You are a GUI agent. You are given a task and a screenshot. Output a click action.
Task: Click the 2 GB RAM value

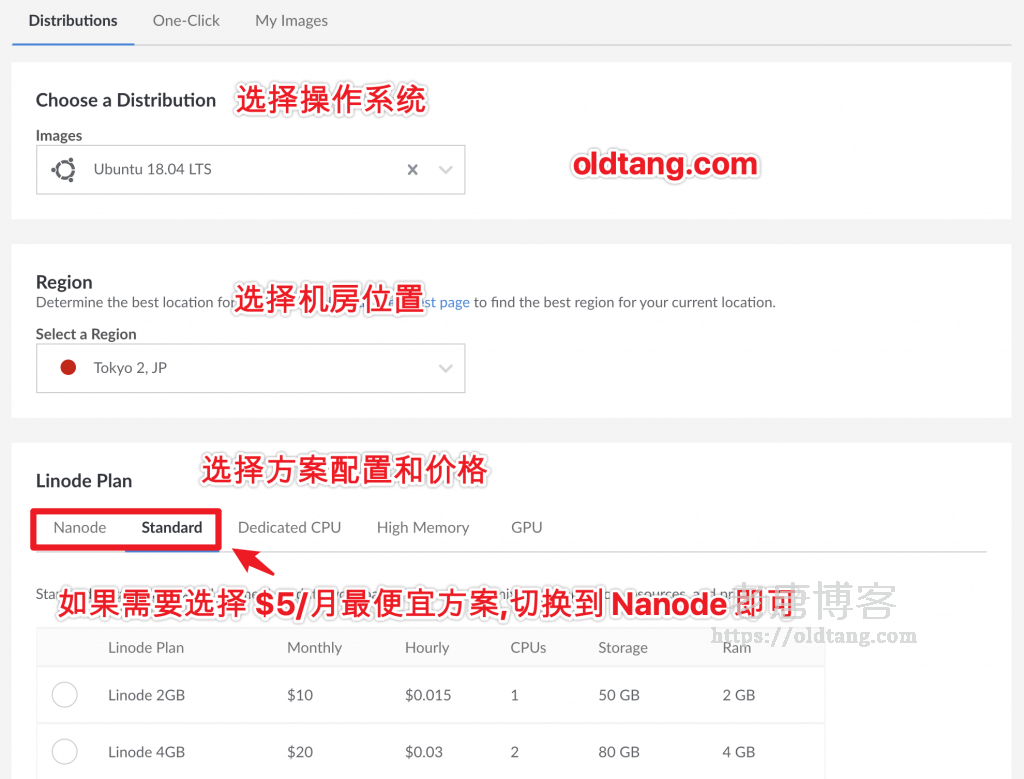pos(739,695)
